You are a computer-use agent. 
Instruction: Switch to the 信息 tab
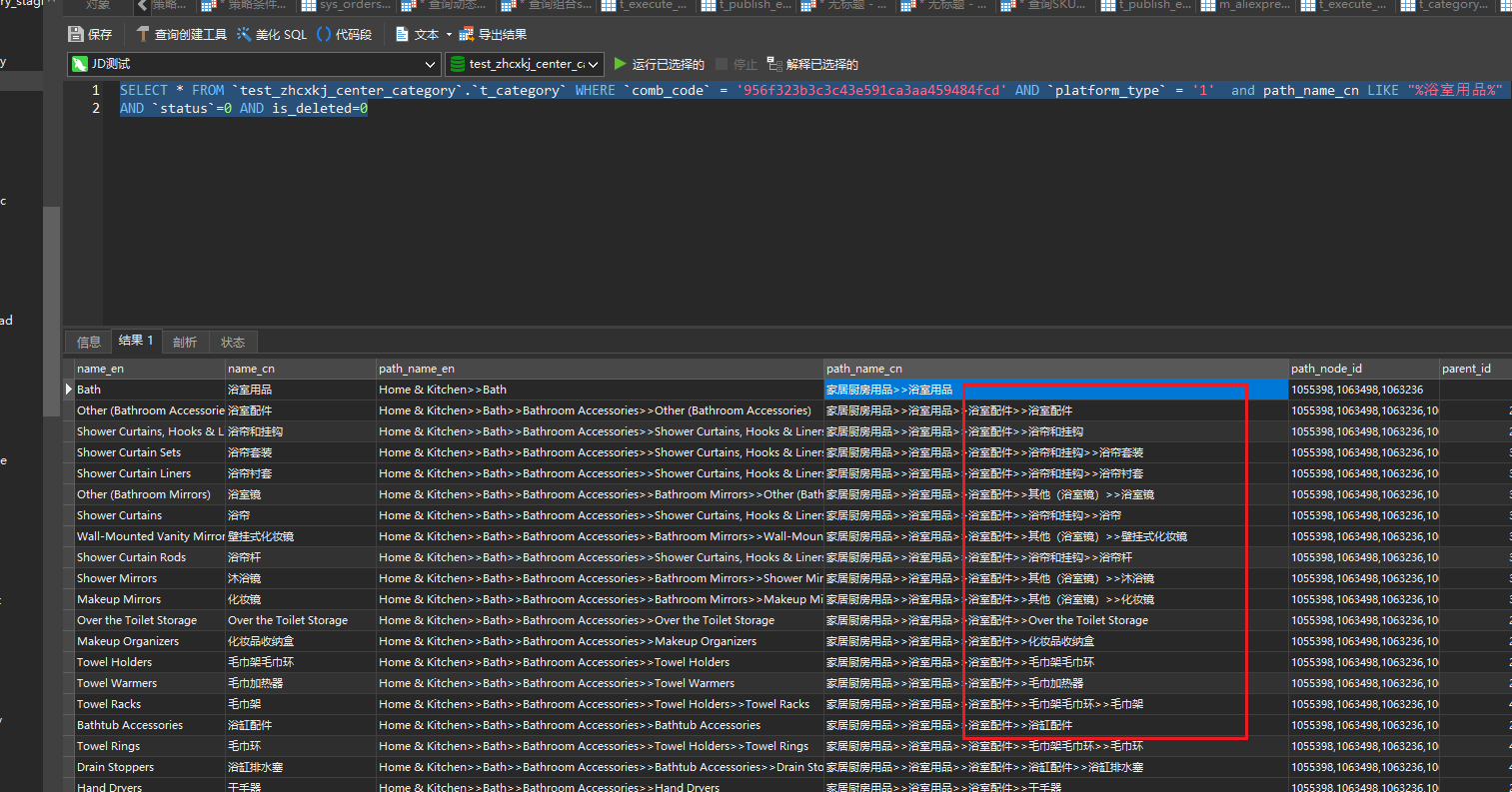point(89,342)
